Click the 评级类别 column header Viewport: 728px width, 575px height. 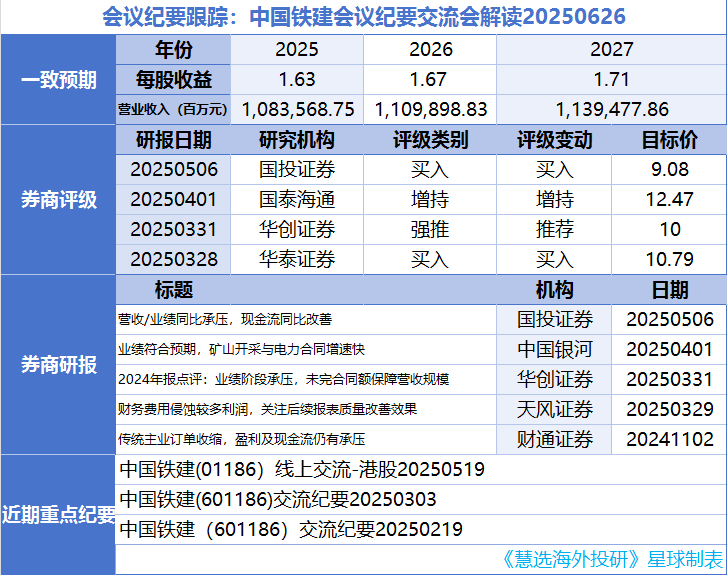point(430,140)
